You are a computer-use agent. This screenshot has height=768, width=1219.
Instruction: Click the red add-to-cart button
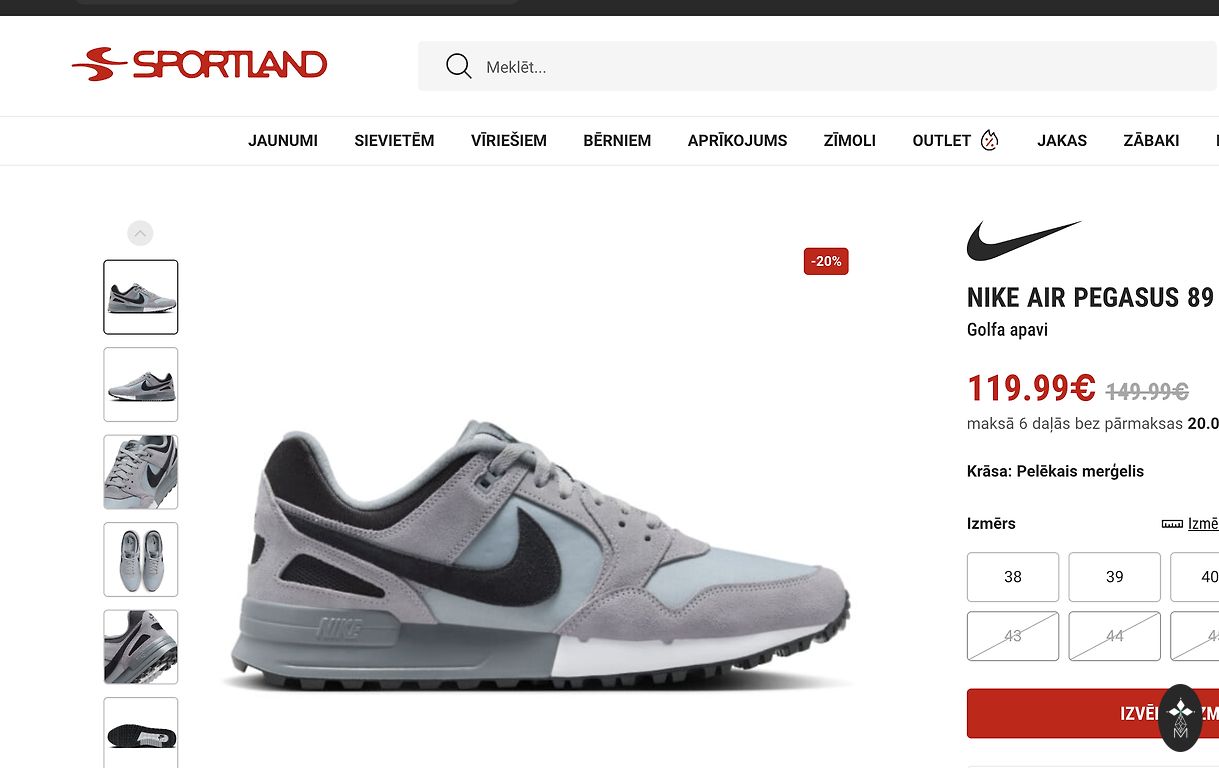point(1093,713)
